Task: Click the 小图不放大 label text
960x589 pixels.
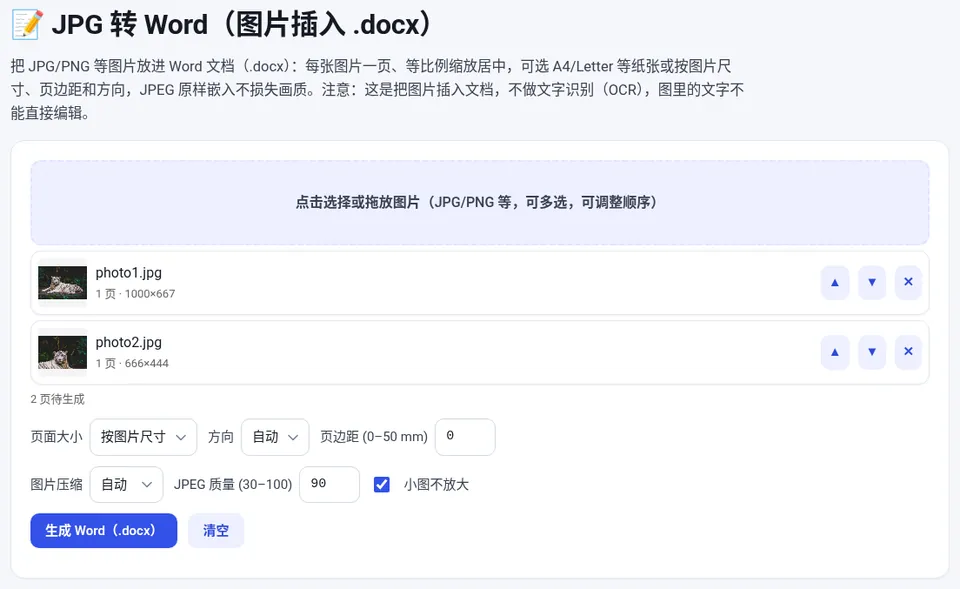Action: (x=436, y=485)
